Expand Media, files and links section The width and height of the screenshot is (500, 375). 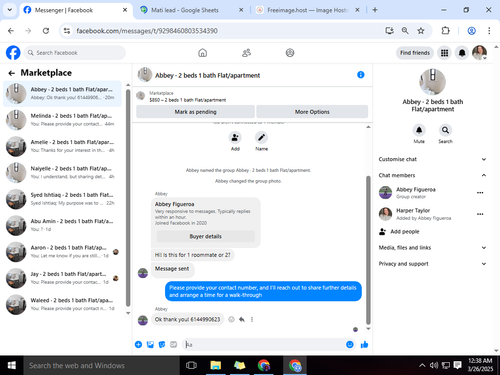click(x=432, y=248)
